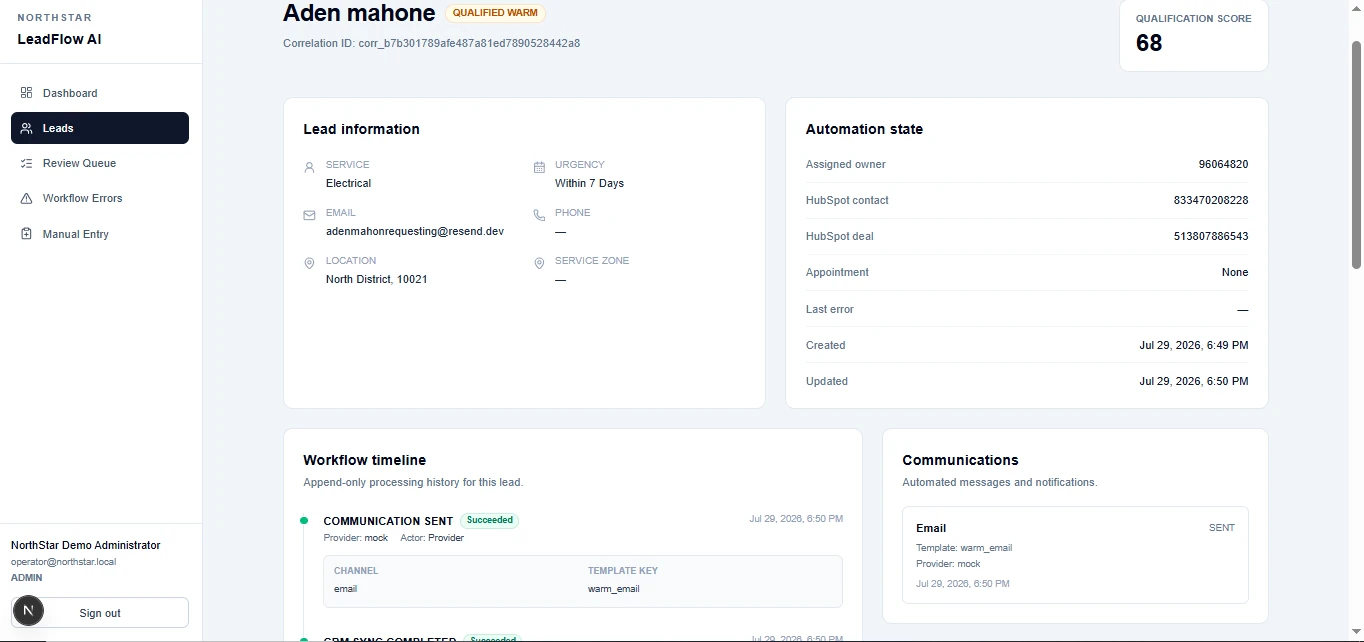Click the Automation state heading
Viewport: 1364px width, 642px height.
(x=864, y=129)
